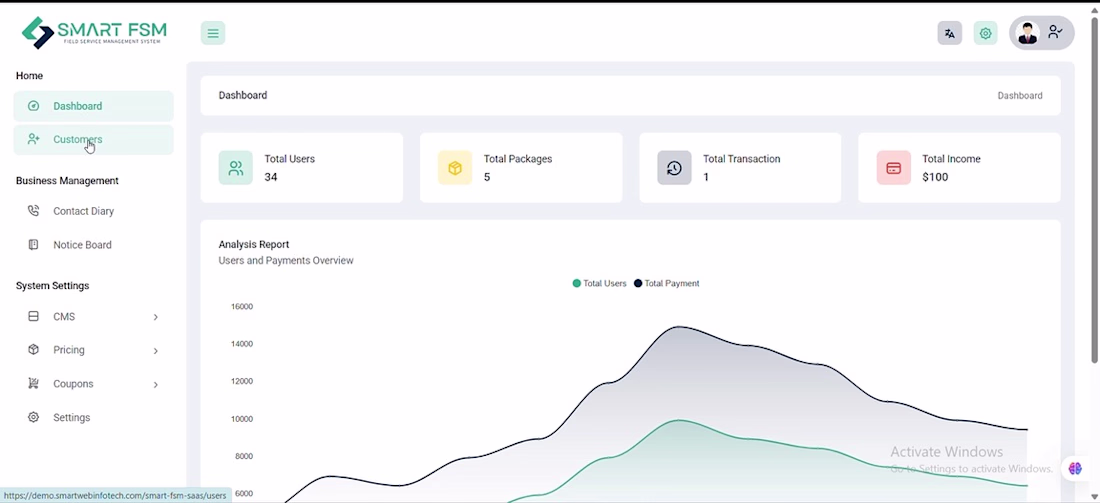1100x503 pixels.
Task: Click the Total Users card value 34
Action: pyautogui.click(x=271, y=177)
